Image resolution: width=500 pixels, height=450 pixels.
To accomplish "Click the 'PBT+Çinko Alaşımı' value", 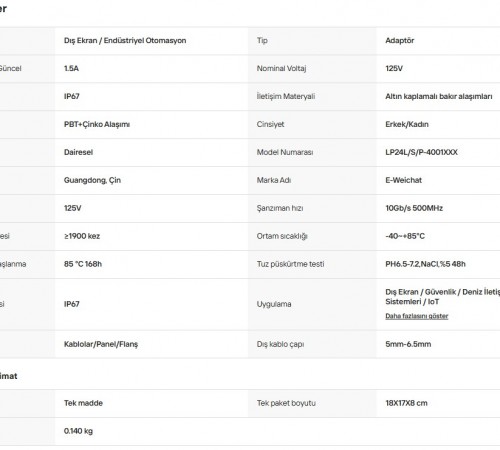I will point(97,124).
